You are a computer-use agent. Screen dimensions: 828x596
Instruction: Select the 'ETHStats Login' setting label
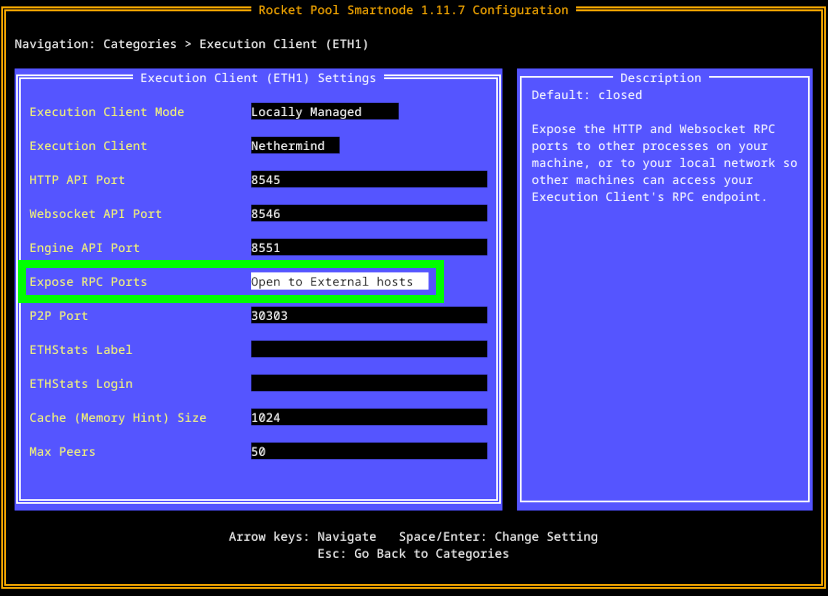(81, 384)
